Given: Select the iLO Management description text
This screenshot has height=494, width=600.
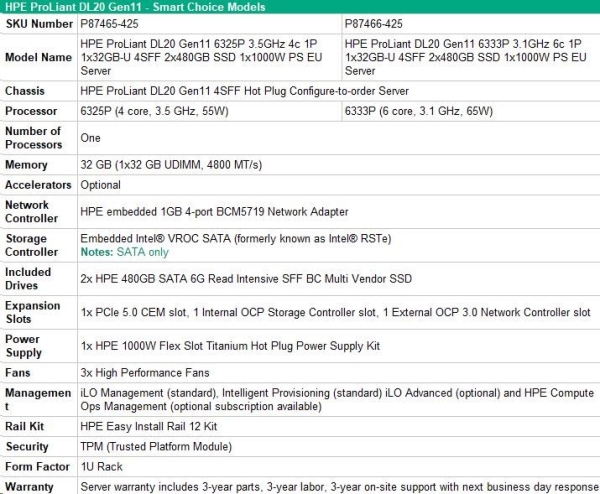Looking at the screenshot, I should [335, 400].
